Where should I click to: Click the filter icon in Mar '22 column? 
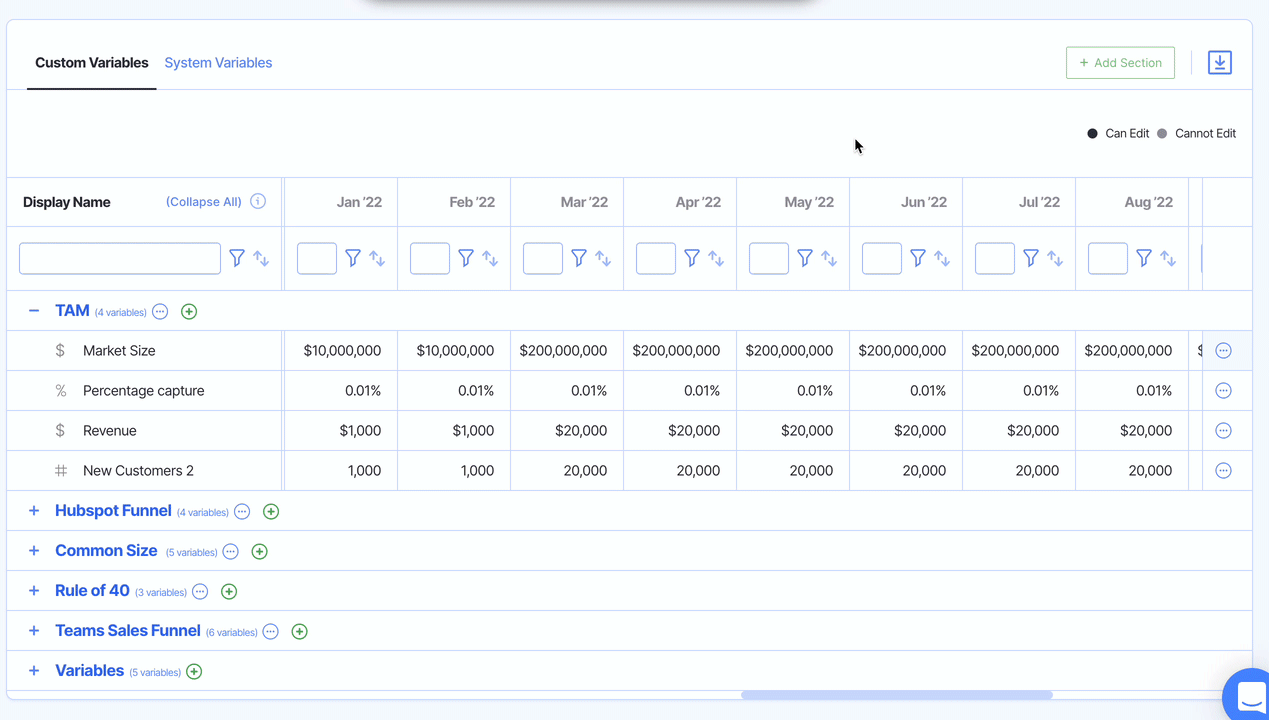pos(579,258)
